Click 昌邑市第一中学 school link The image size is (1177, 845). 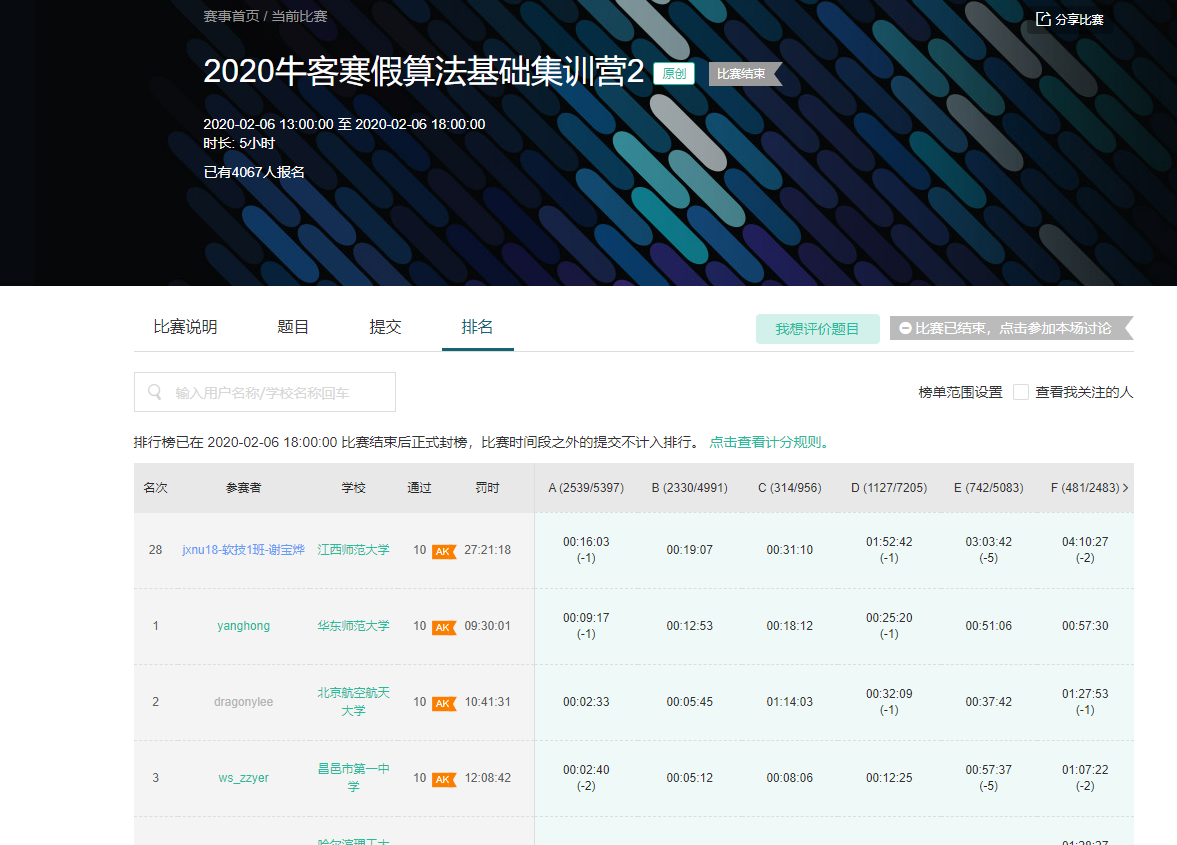(354, 777)
